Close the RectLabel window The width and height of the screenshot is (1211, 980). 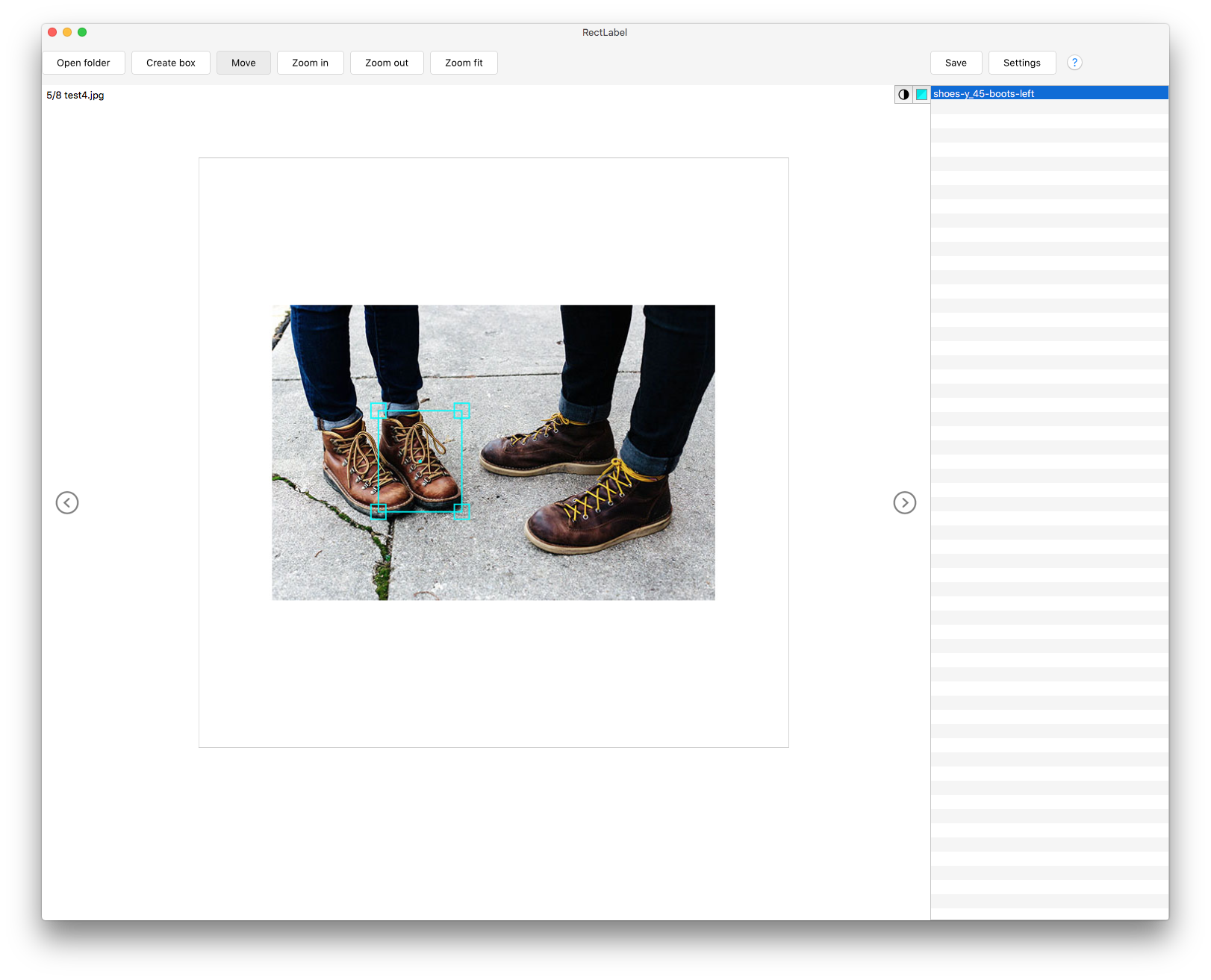point(52,32)
